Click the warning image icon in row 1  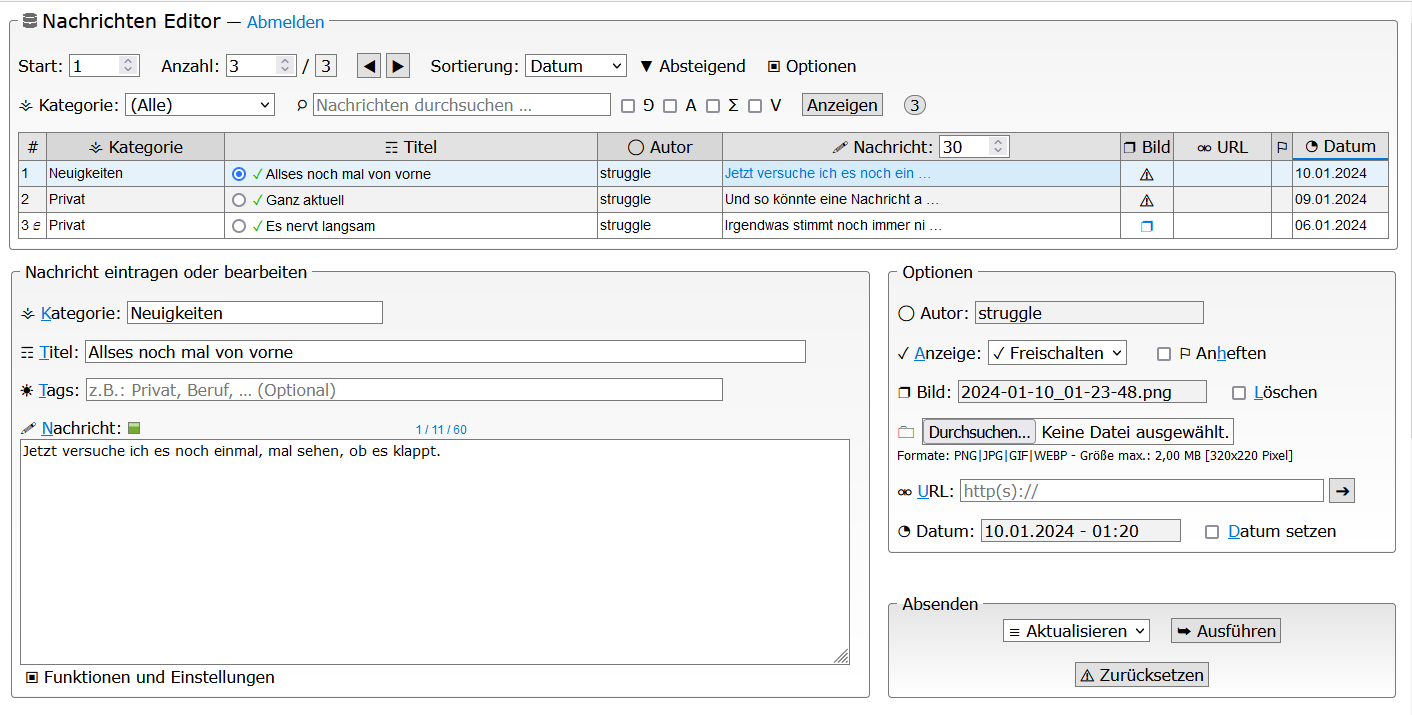click(1146, 174)
